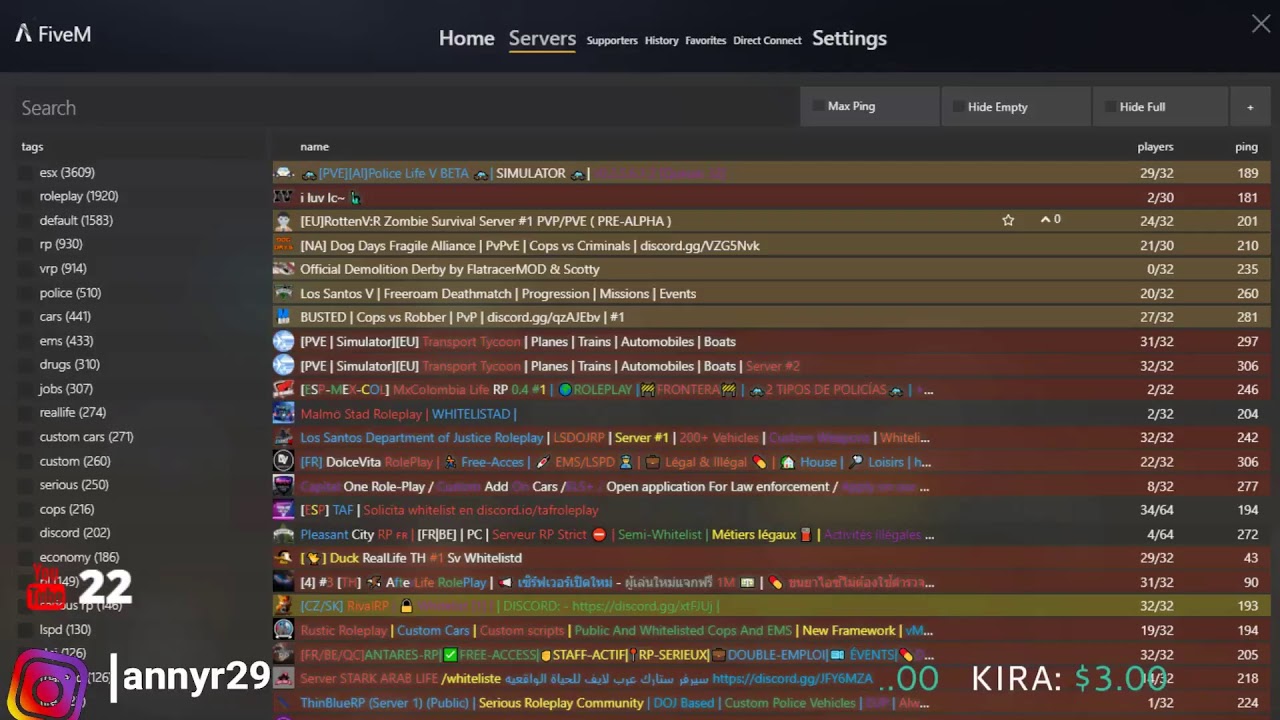Enable the vrp (914) tag filter
Viewport: 1280px width, 720px height.
pos(25,269)
